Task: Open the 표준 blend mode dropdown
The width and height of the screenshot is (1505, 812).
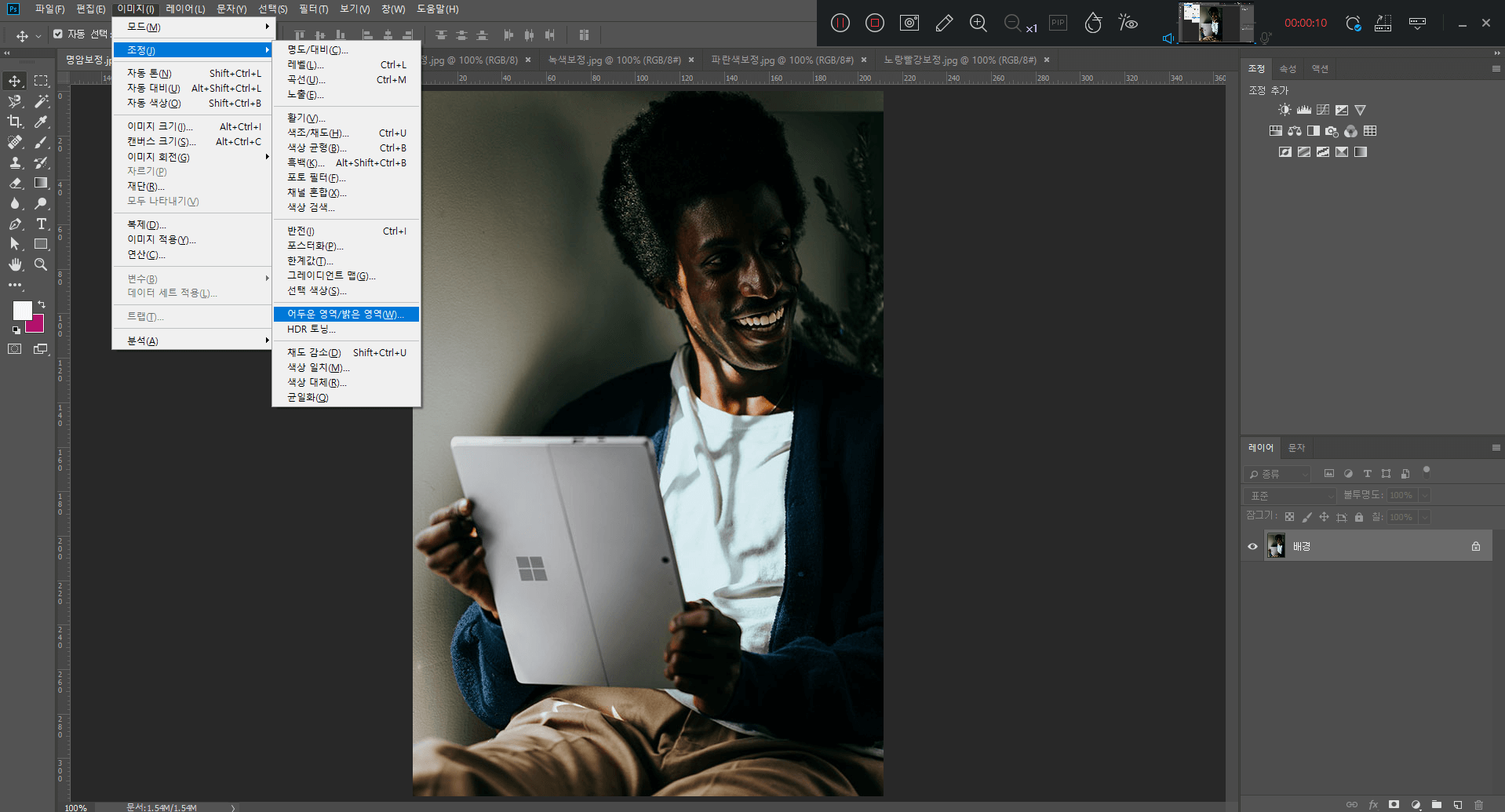Action: click(x=1290, y=496)
